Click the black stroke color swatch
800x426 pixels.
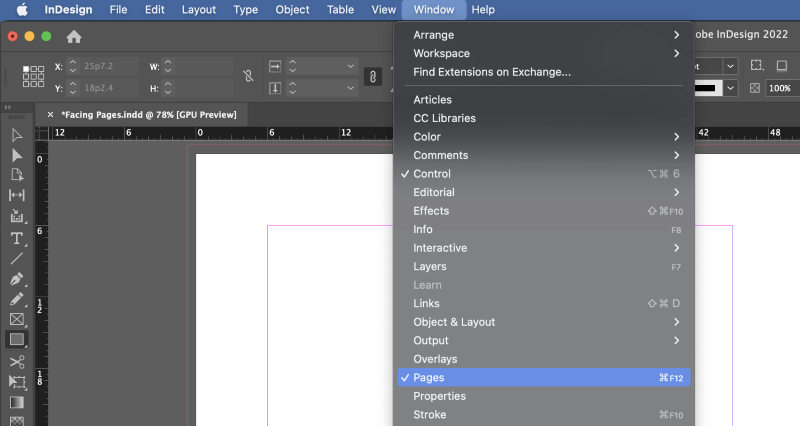(x=708, y=88)
